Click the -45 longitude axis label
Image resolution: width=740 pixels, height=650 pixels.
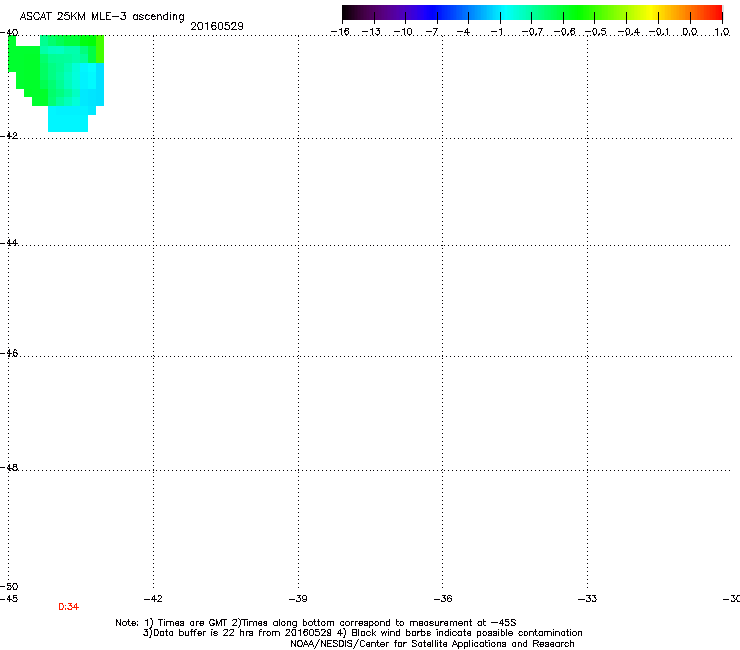[9, 599]
